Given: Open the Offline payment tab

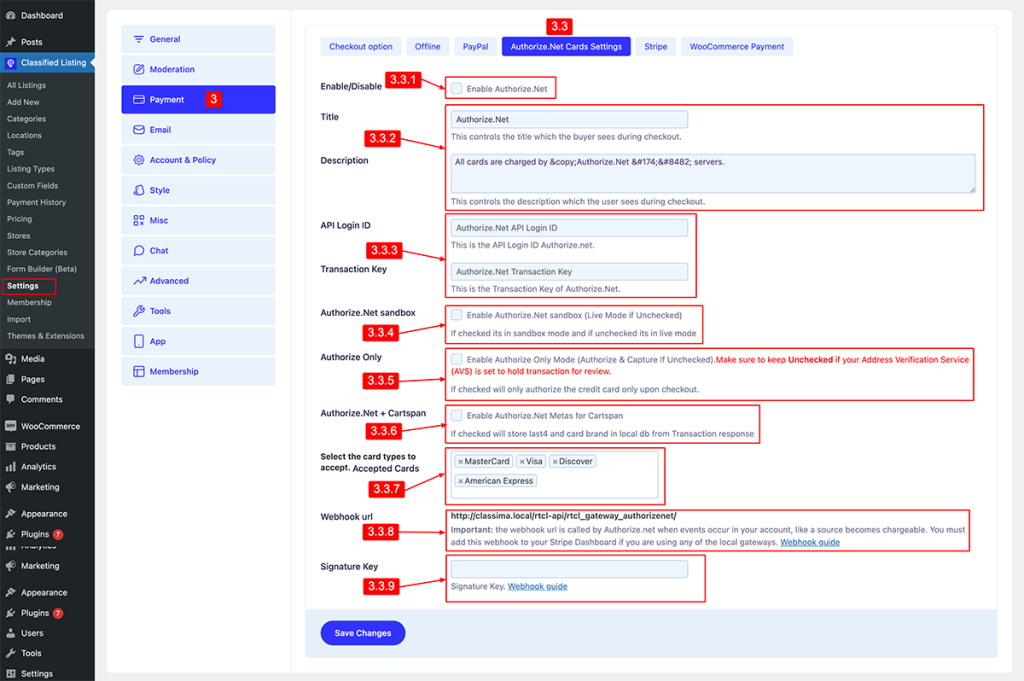Looking at the screenshot, I should click(x=427, y=46).
